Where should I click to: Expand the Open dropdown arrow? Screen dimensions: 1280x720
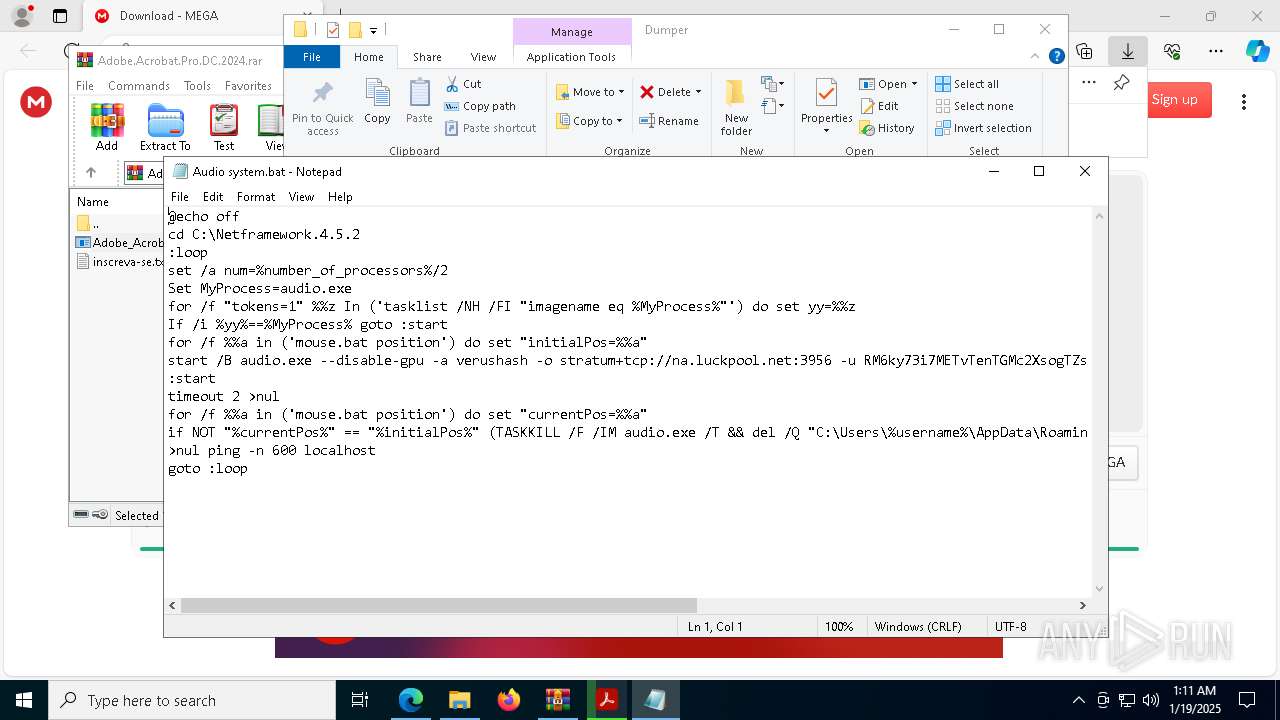click(x=914, y=84)
